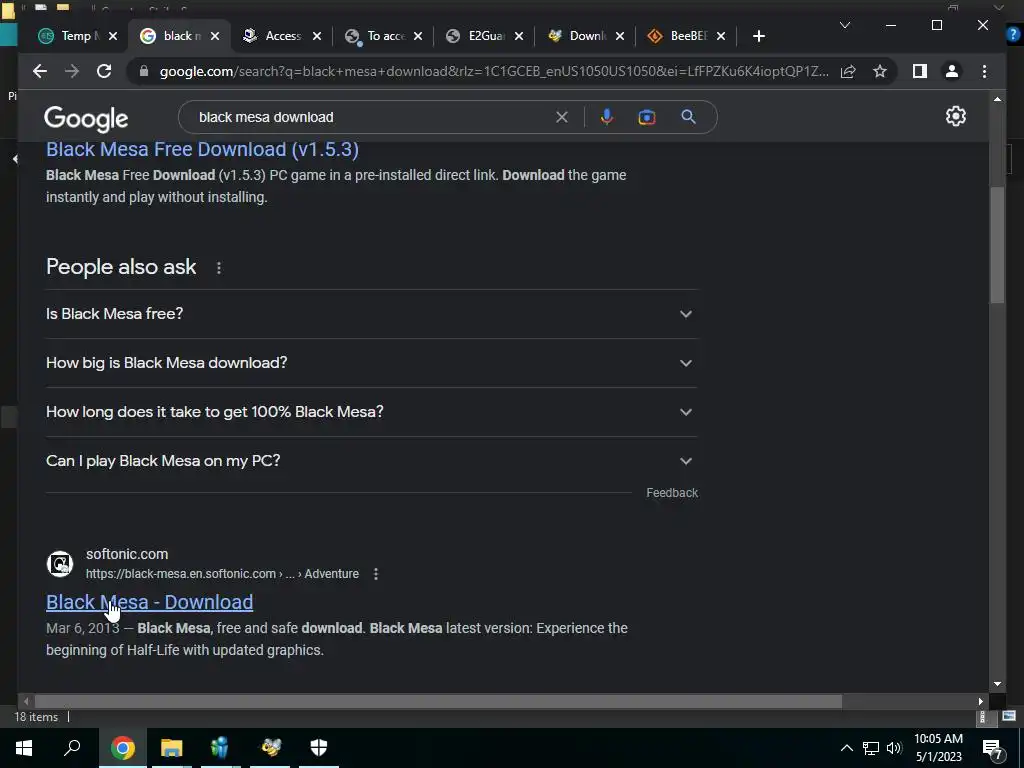
Task: Expand 'How big is Black Mesa download?'
Action: [372, 363]
